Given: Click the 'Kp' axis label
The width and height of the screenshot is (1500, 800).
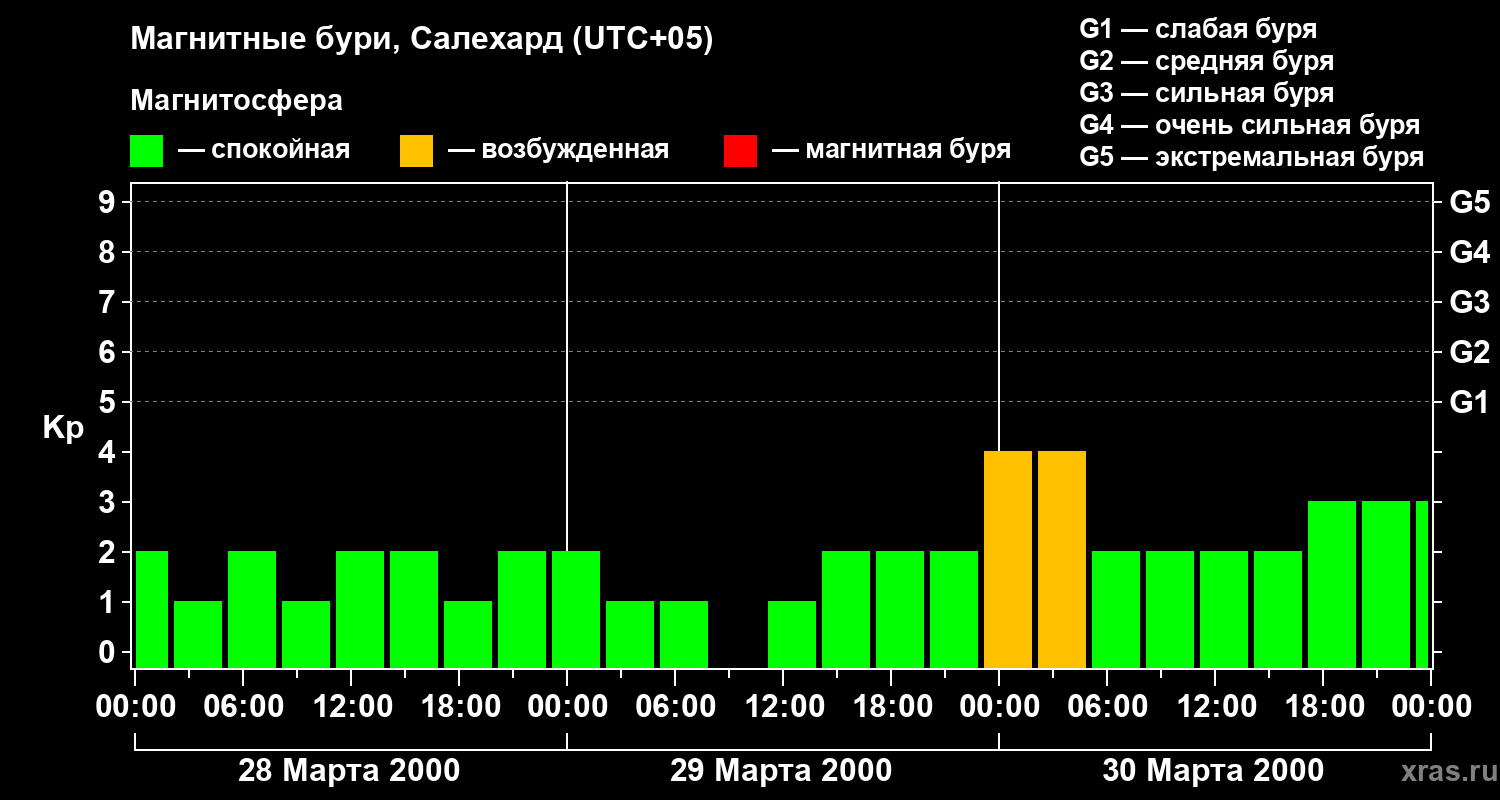Looking at the screenshot, I should (x=63, y=428).
